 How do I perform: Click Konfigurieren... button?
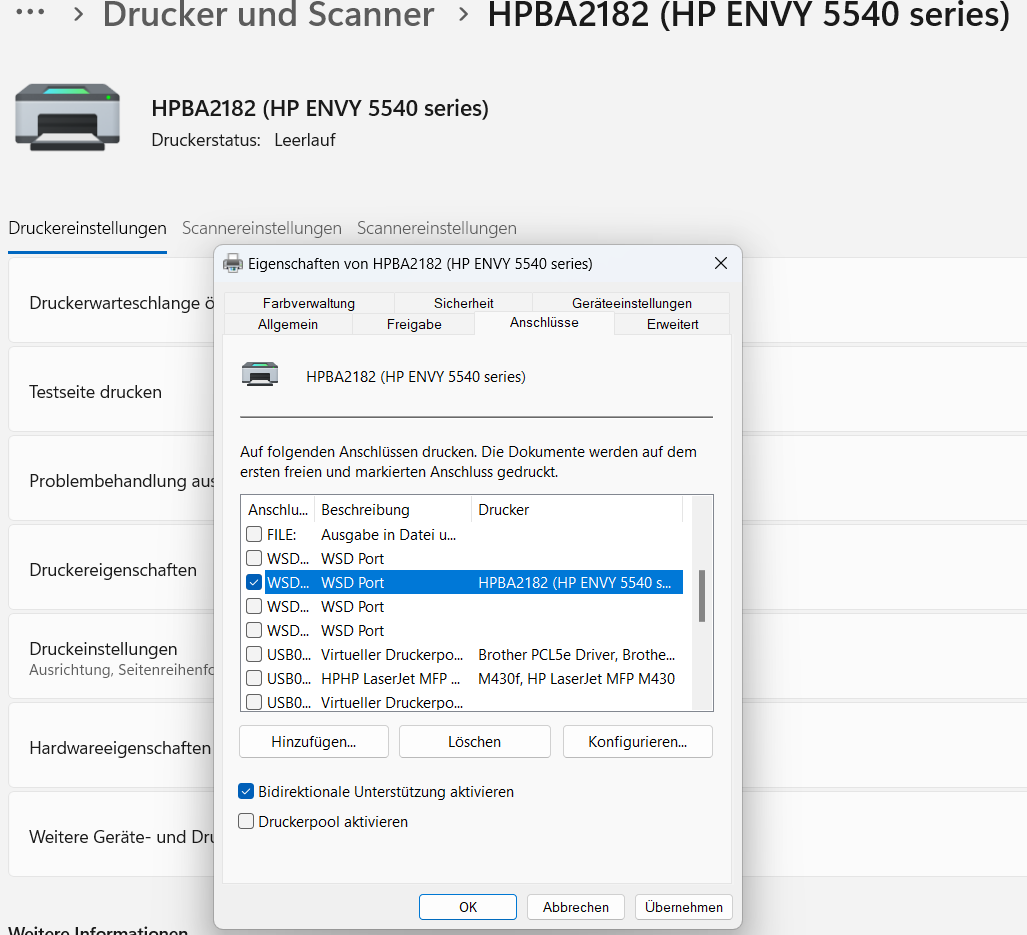point(637,742)
